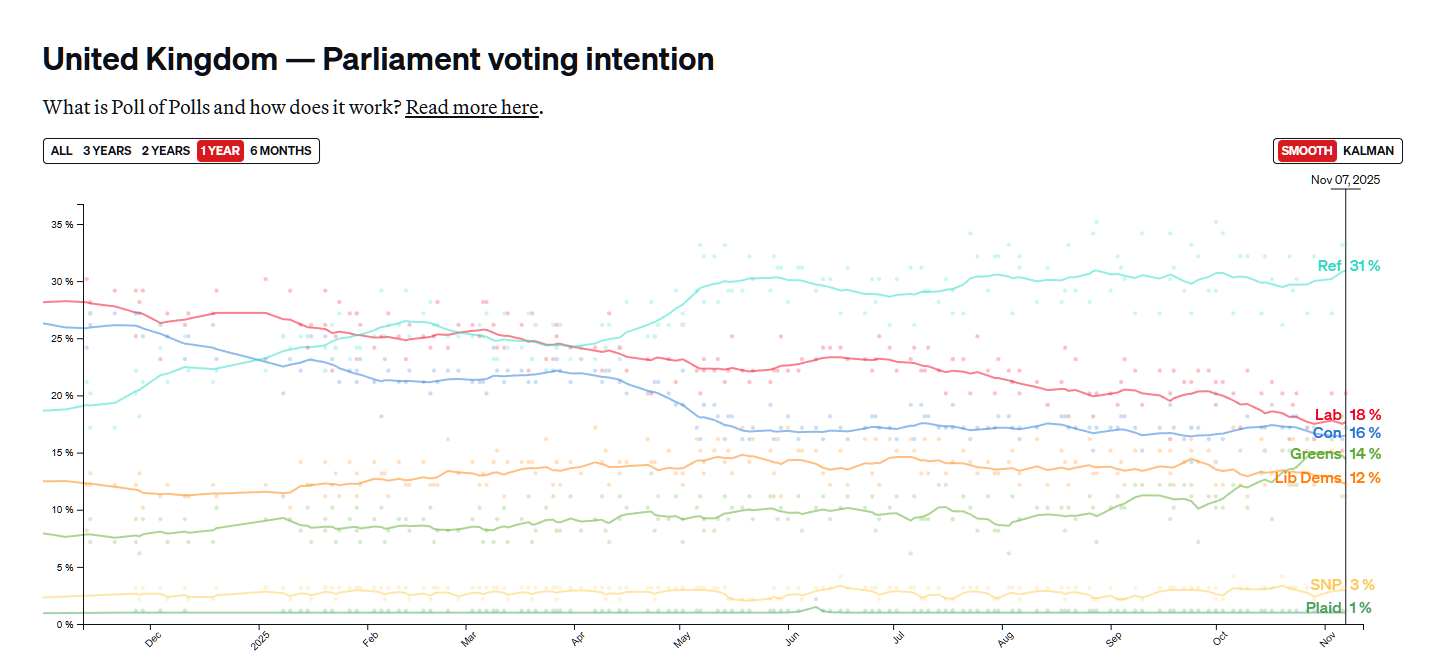Click the Con 16 % series label
The width and height of the screenshot is (1430, 657).
click(x=1346, y=433)
